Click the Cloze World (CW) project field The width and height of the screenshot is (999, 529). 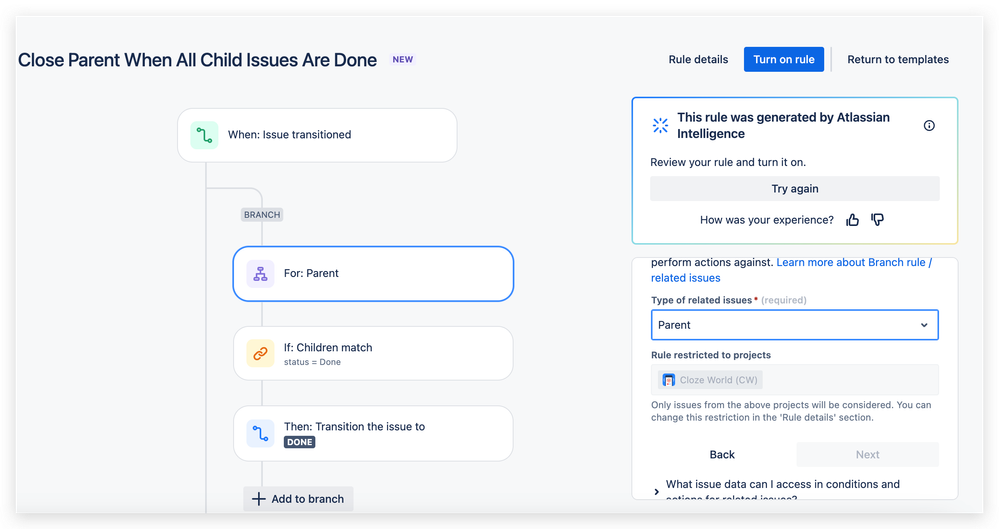[794, 380]
